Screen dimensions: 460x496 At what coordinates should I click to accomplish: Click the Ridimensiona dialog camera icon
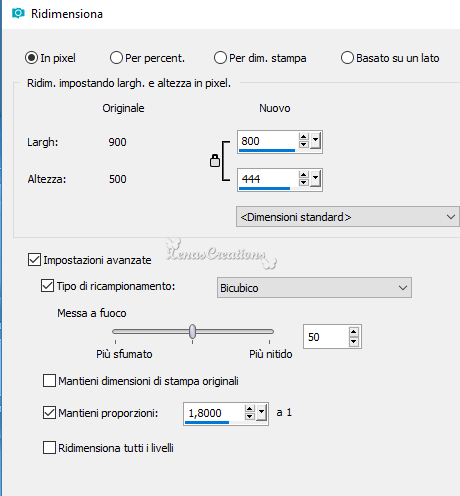(18, 13)
